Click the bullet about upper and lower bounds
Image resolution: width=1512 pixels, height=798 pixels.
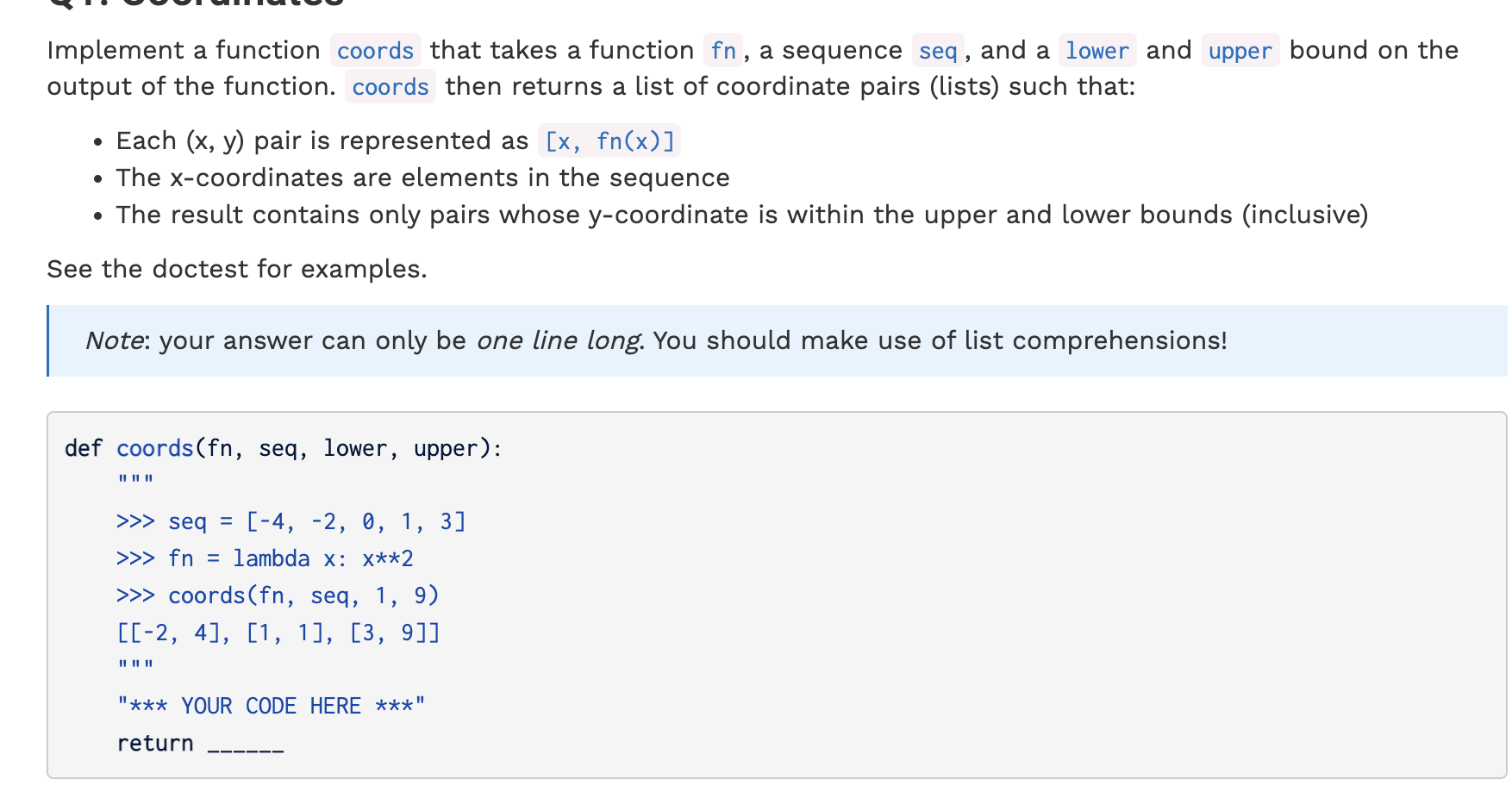(742, 215)
